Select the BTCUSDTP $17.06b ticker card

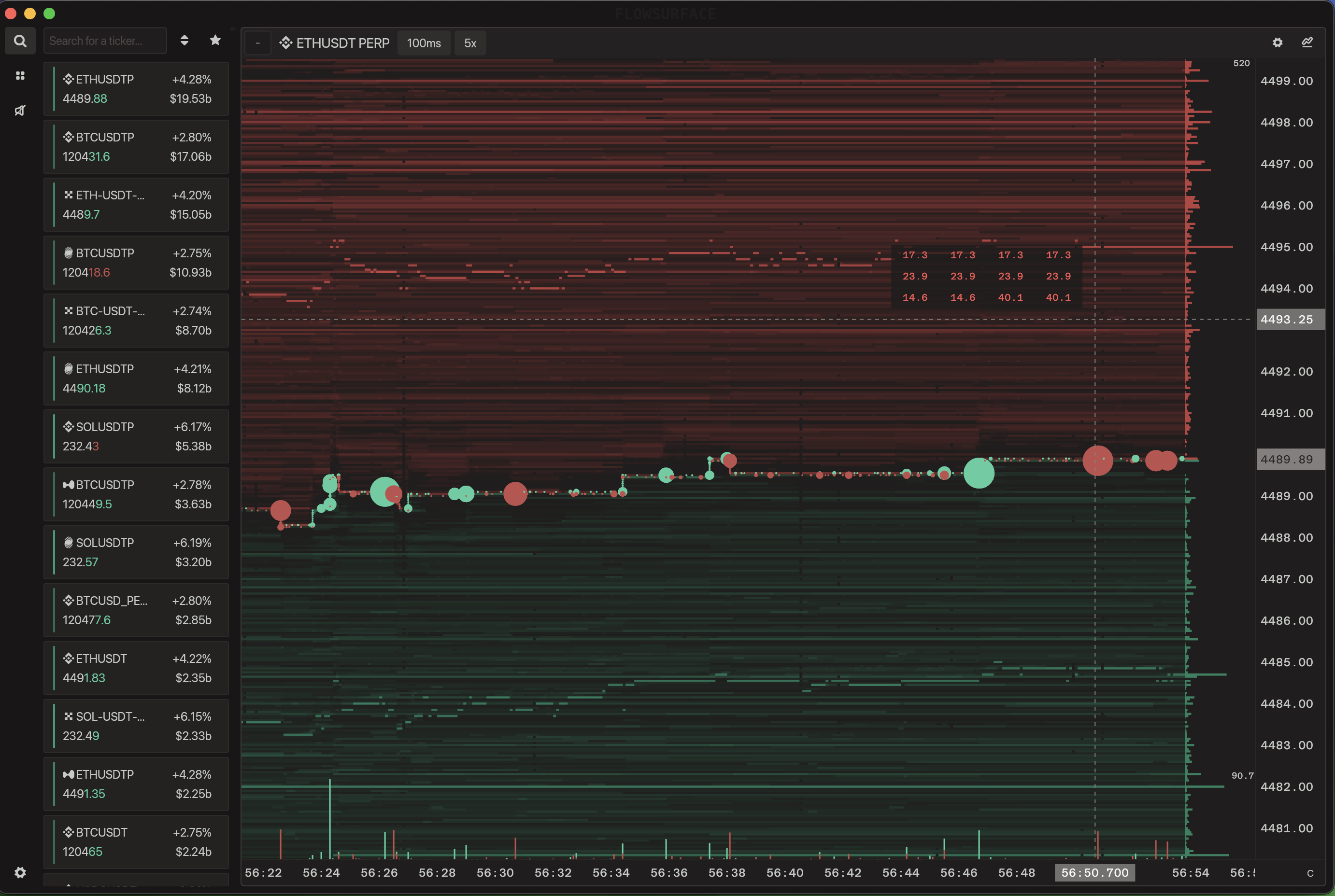(x=136, y=147)
